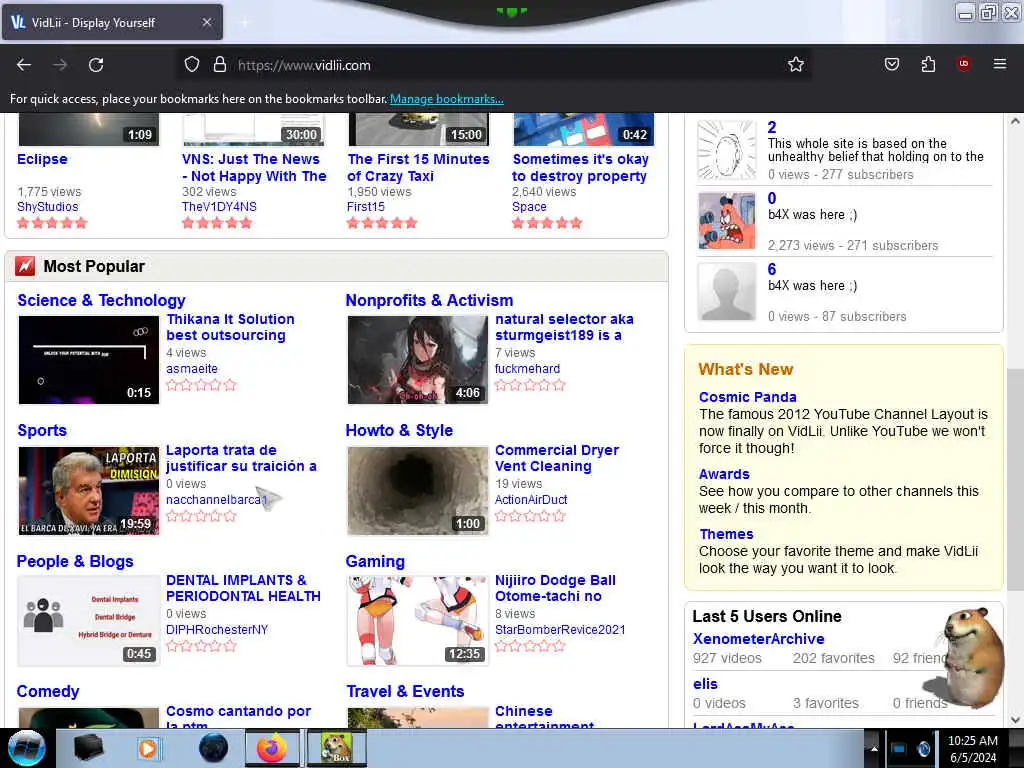The image size is (1024, 768).
Task: Open the Cosmic Panda link
Action: tap(748, 397)
